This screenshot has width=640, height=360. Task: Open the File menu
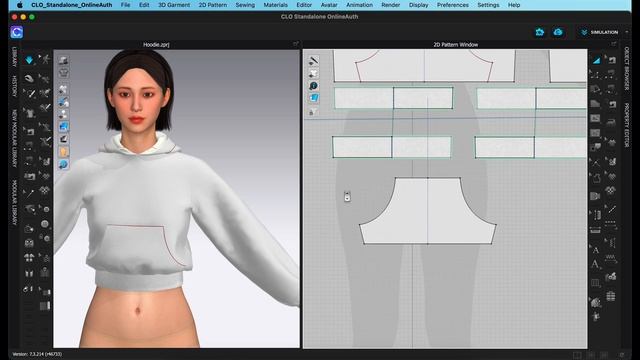[125, 5]
